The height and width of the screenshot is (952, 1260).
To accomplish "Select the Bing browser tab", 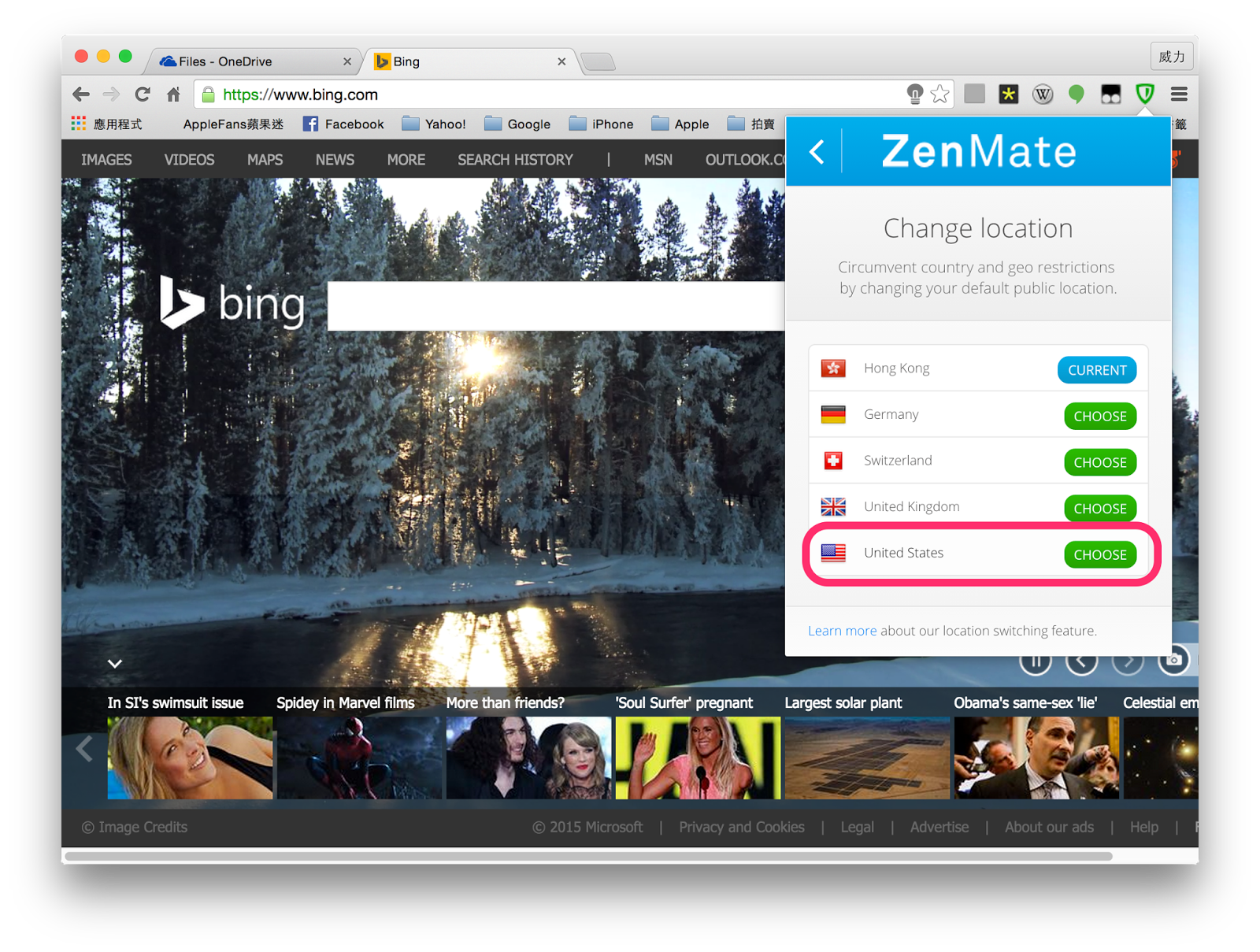I will [x=471, y=61].
